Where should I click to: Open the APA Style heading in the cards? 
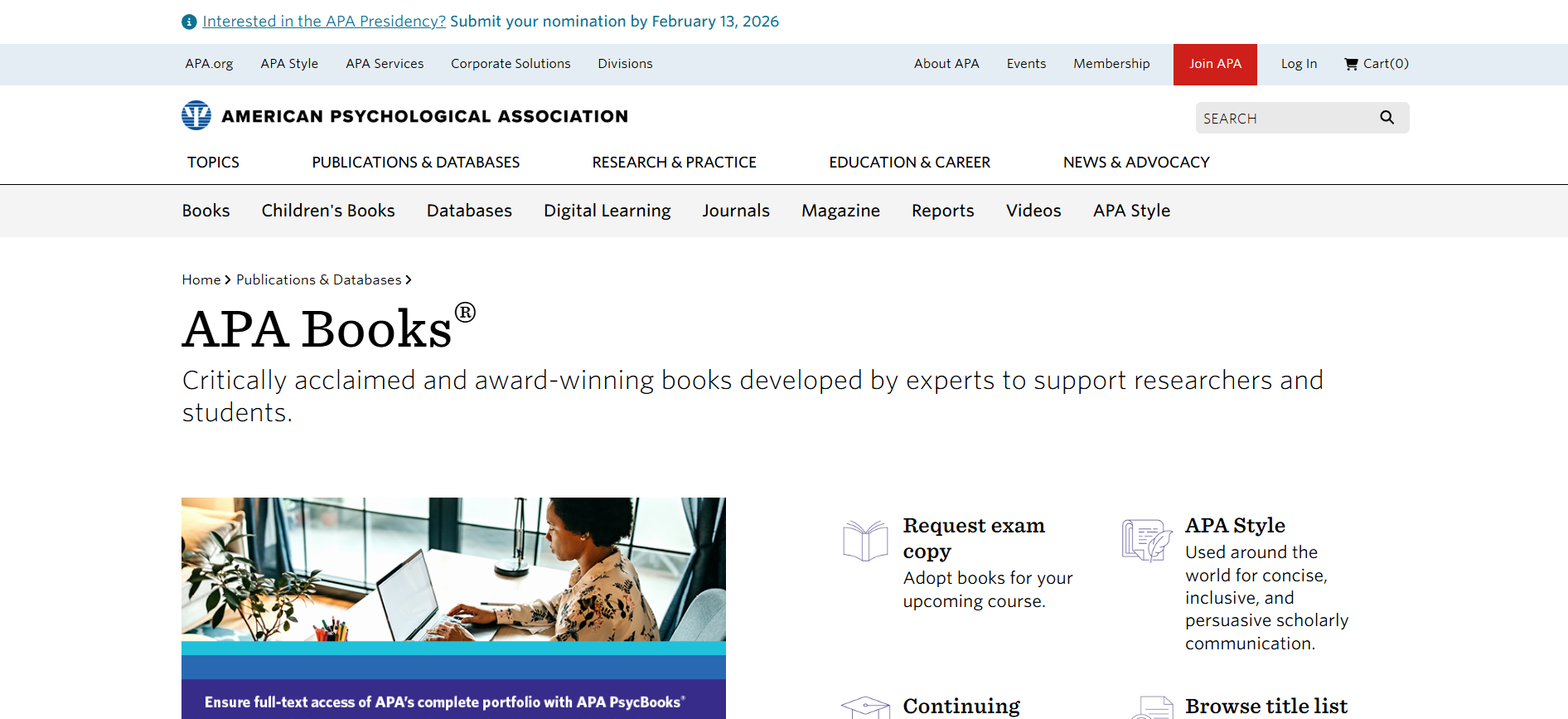[x=1235, y=526]
